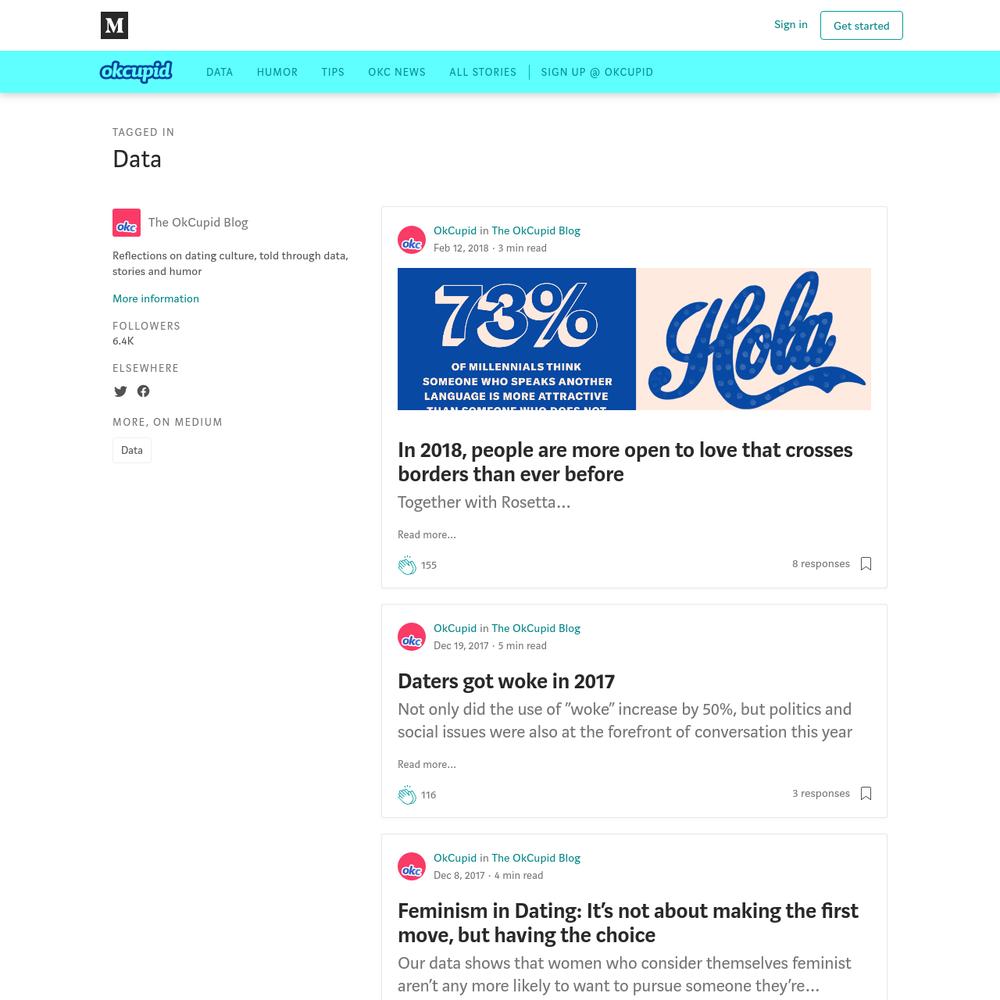The width and height of the screenshot is (1000, 1000).
Task: Open the More information link
Action: pos(156,298)
